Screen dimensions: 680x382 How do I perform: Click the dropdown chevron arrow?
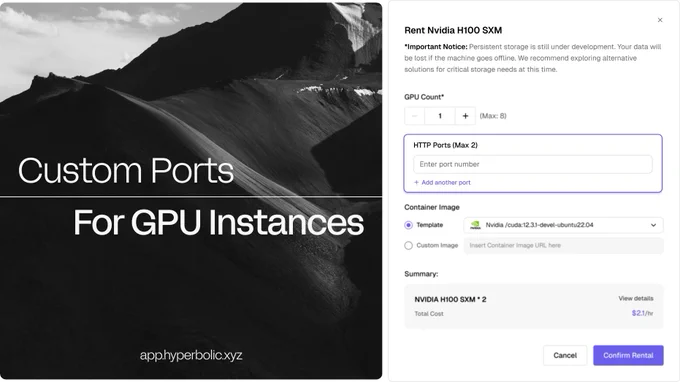pyautogui.click(x=653, y=225)
